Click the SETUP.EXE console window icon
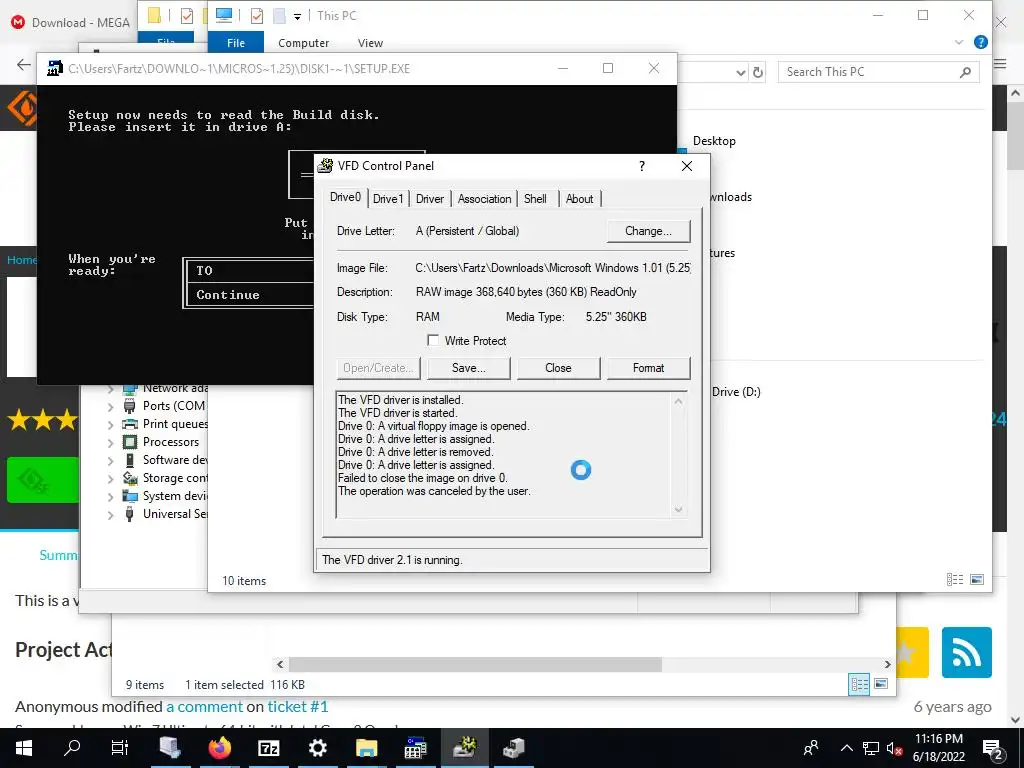This screenshot has height=768, width=1024. pyautogui.click(x=55, y=69)
